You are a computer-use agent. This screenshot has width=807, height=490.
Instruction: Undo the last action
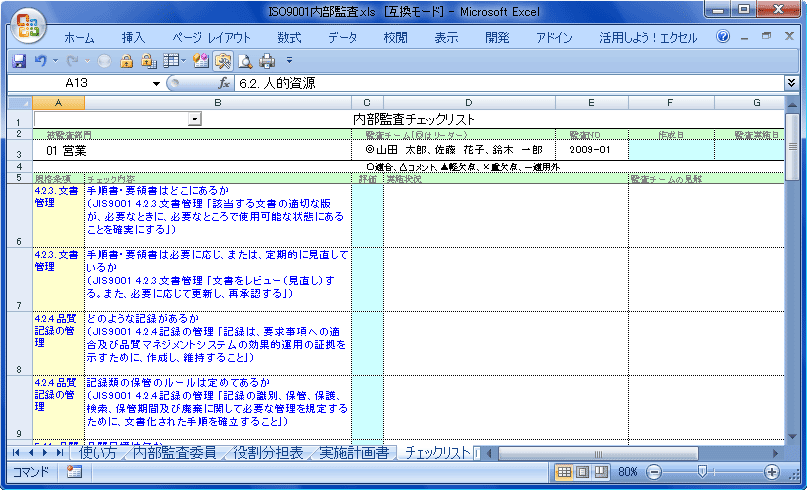click(40, 61)
